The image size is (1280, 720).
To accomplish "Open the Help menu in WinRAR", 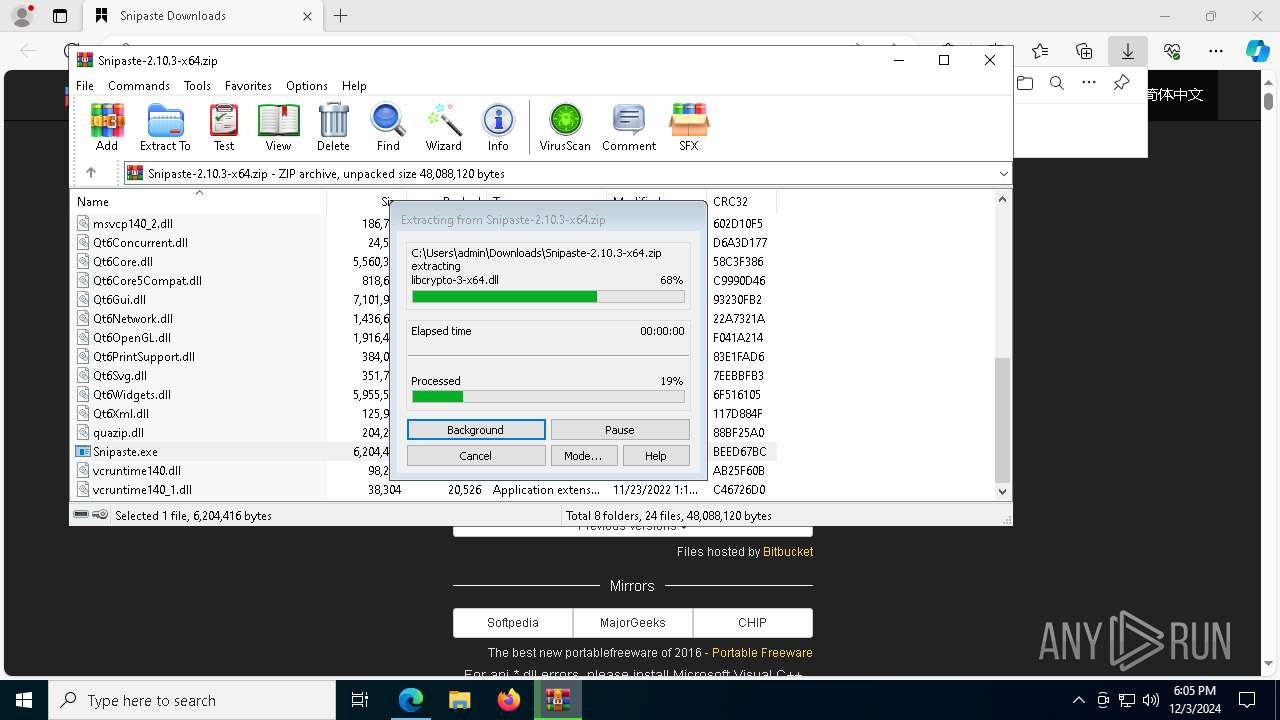I will 354,86.
